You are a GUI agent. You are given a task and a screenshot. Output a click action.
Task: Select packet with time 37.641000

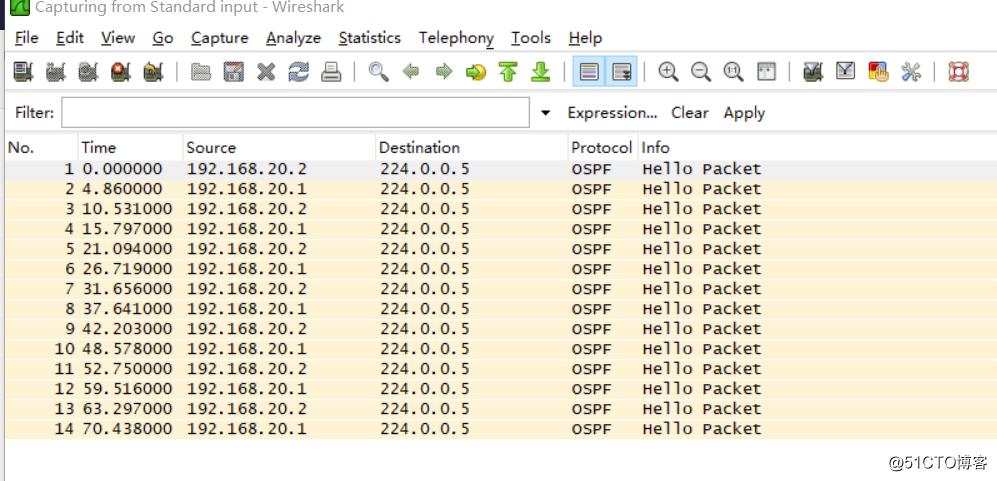click(x=501, y=309)
